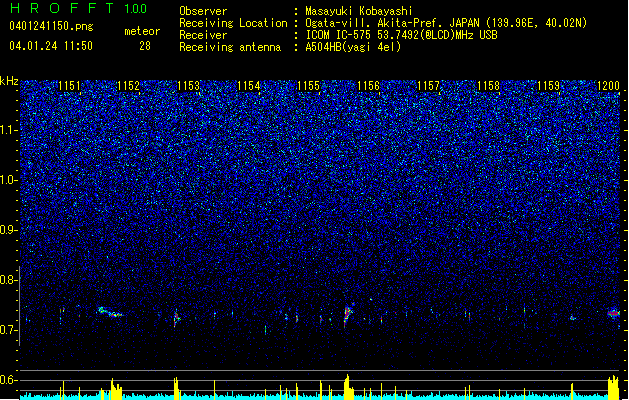Select observer name Masayuki Kobayashi
This screenshot has height=400, width=629.
coord(359,11)
